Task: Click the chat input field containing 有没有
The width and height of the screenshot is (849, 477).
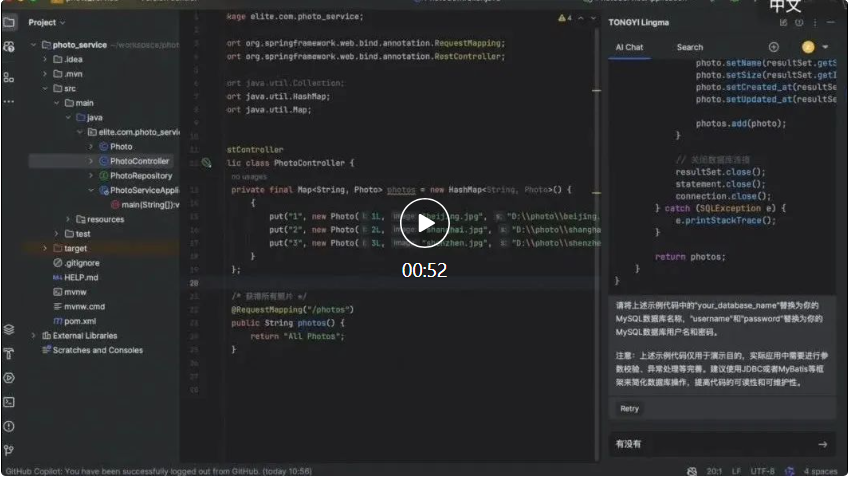Action: pyautogui.click(x=722, y=445)
